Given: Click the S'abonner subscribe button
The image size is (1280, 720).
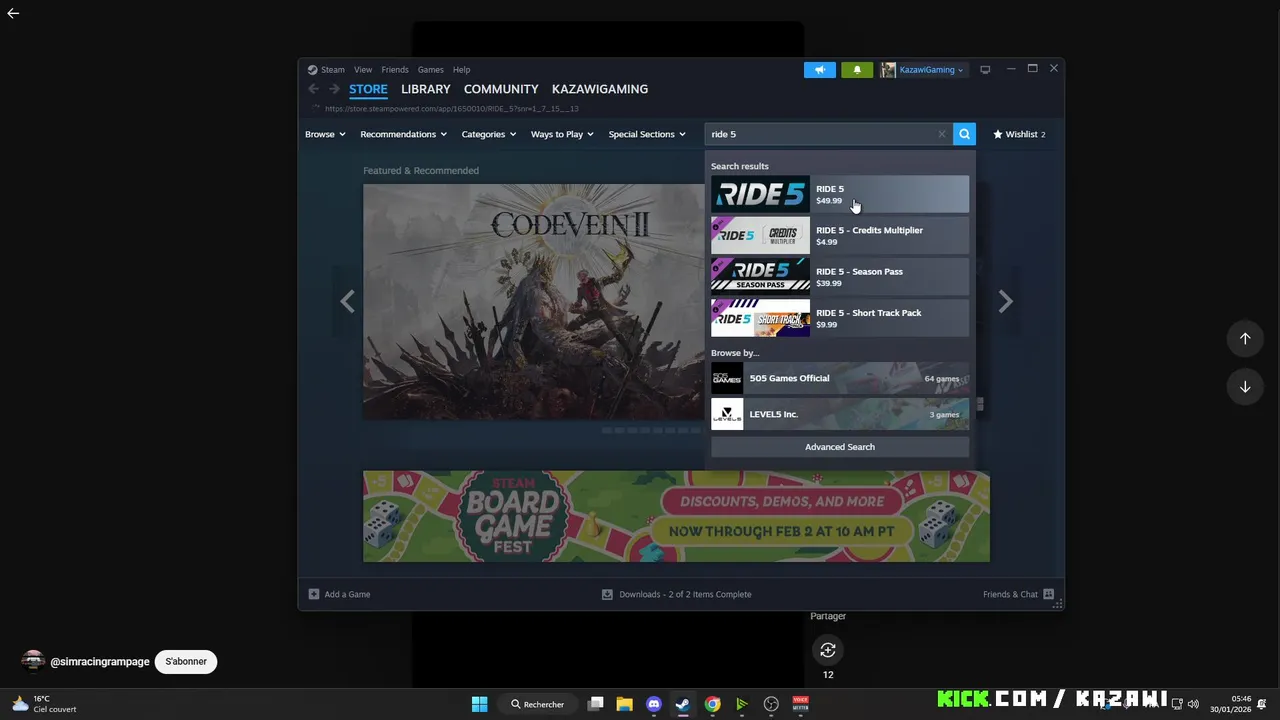Looking at the screenshot, I should coord(186,662).
